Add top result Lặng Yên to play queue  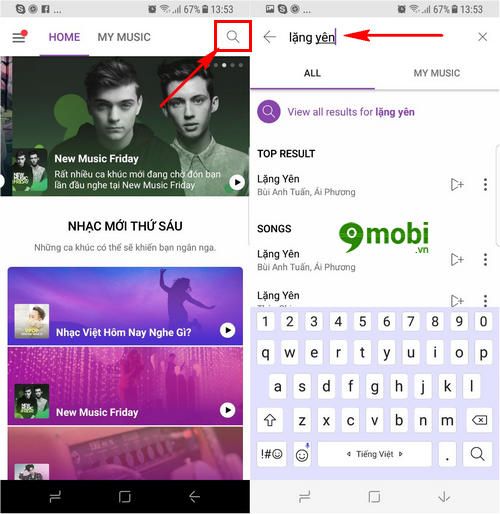457,184
